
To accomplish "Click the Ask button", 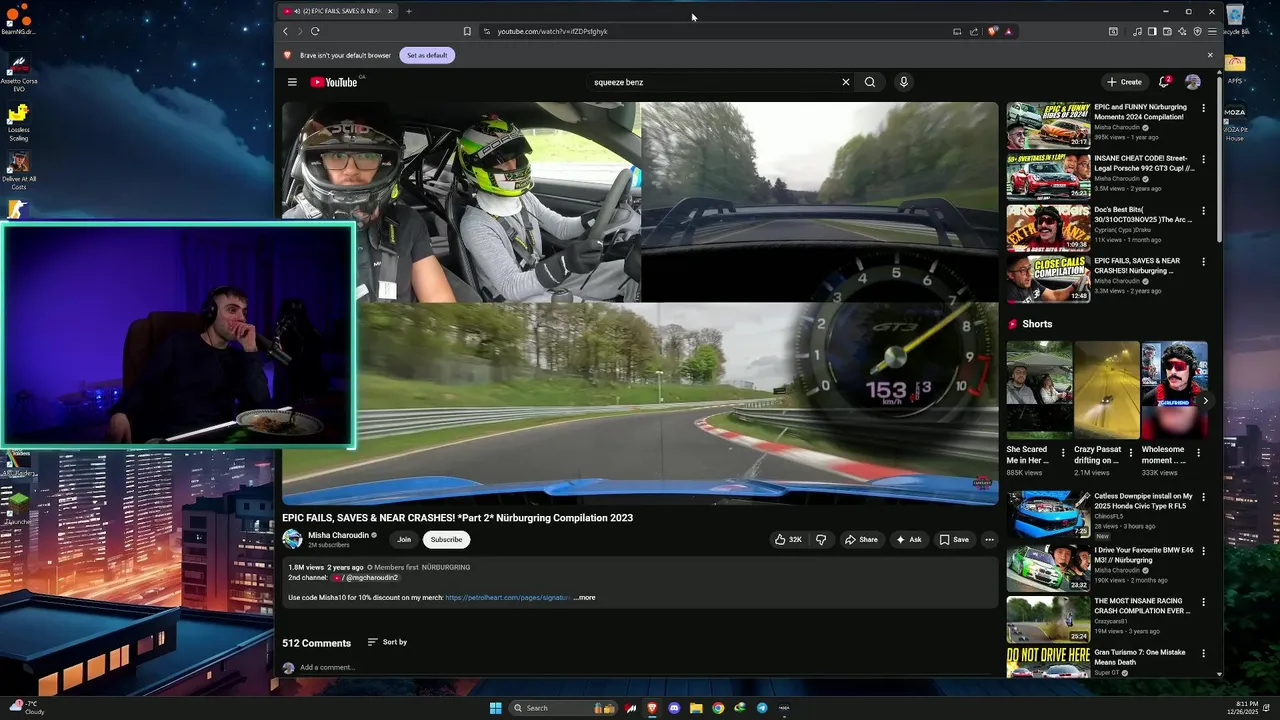I will [x=909, y=539].
